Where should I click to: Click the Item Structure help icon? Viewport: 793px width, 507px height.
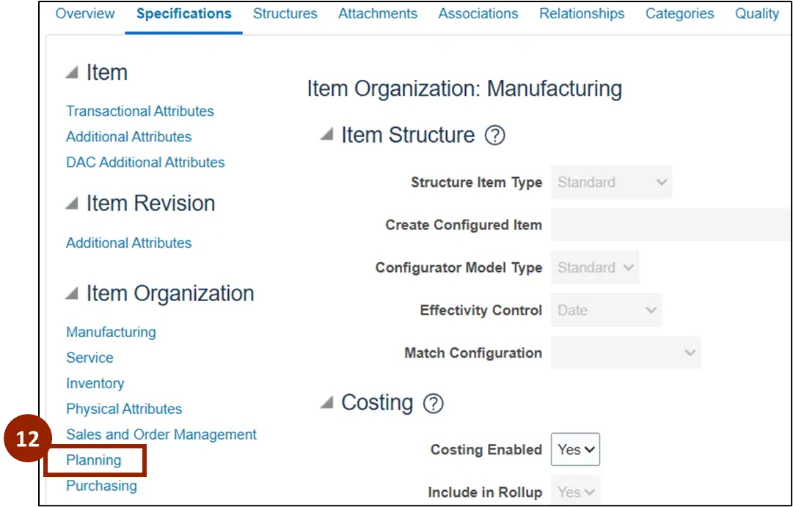click(494, 136)
